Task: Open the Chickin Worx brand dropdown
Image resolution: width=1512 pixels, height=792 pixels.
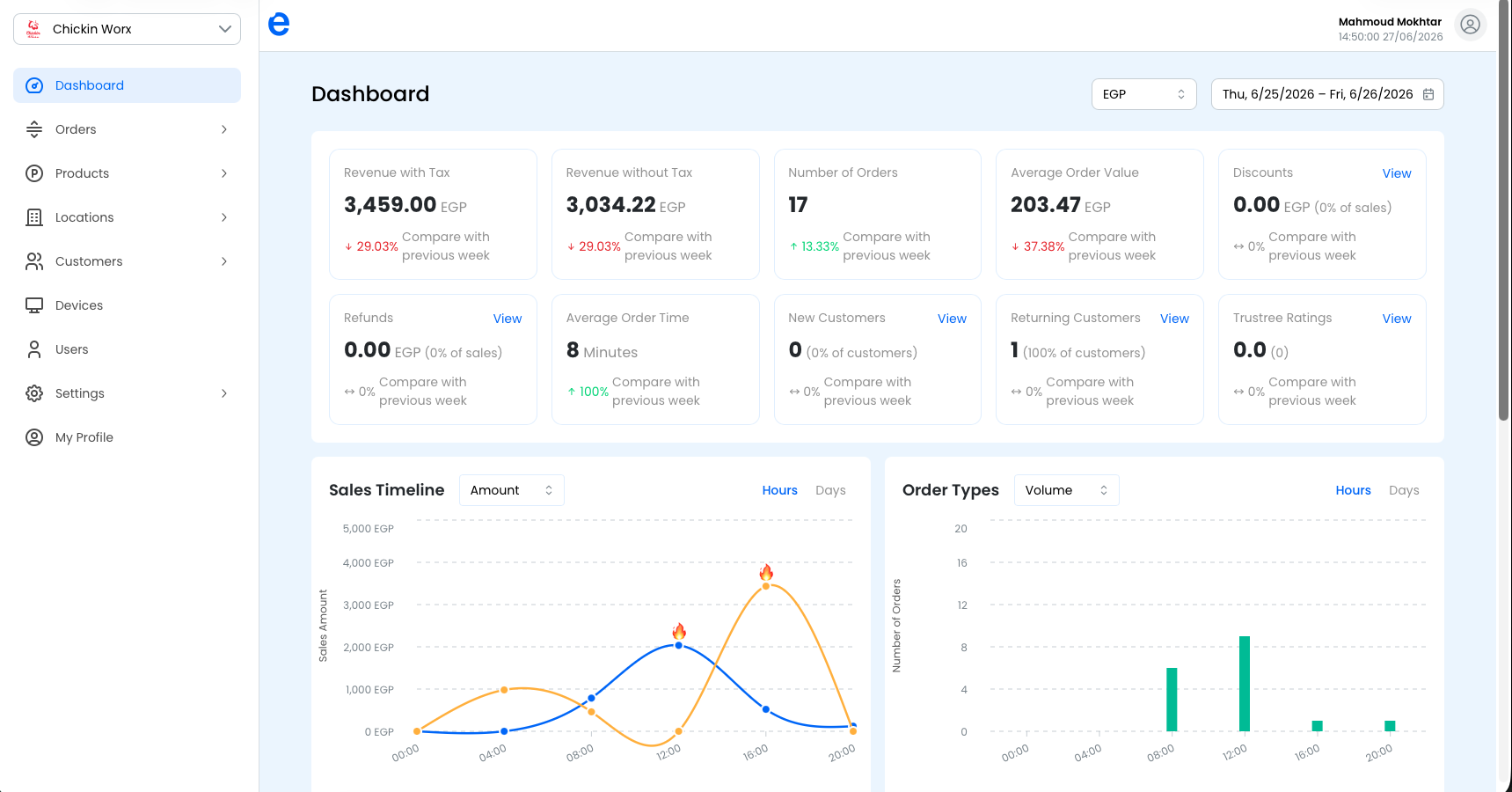Action: (127, 29)
